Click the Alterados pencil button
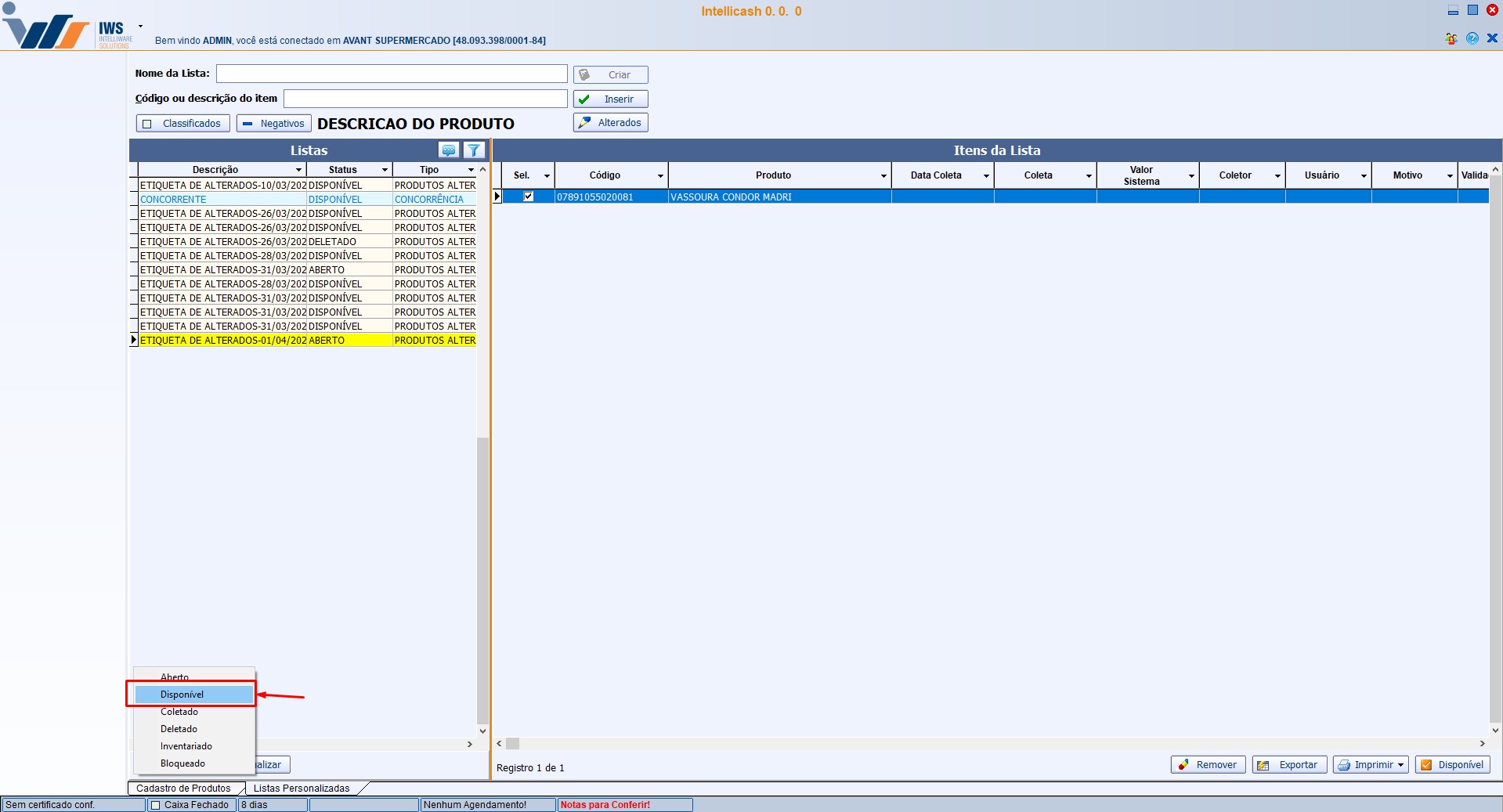 [610, 123]
